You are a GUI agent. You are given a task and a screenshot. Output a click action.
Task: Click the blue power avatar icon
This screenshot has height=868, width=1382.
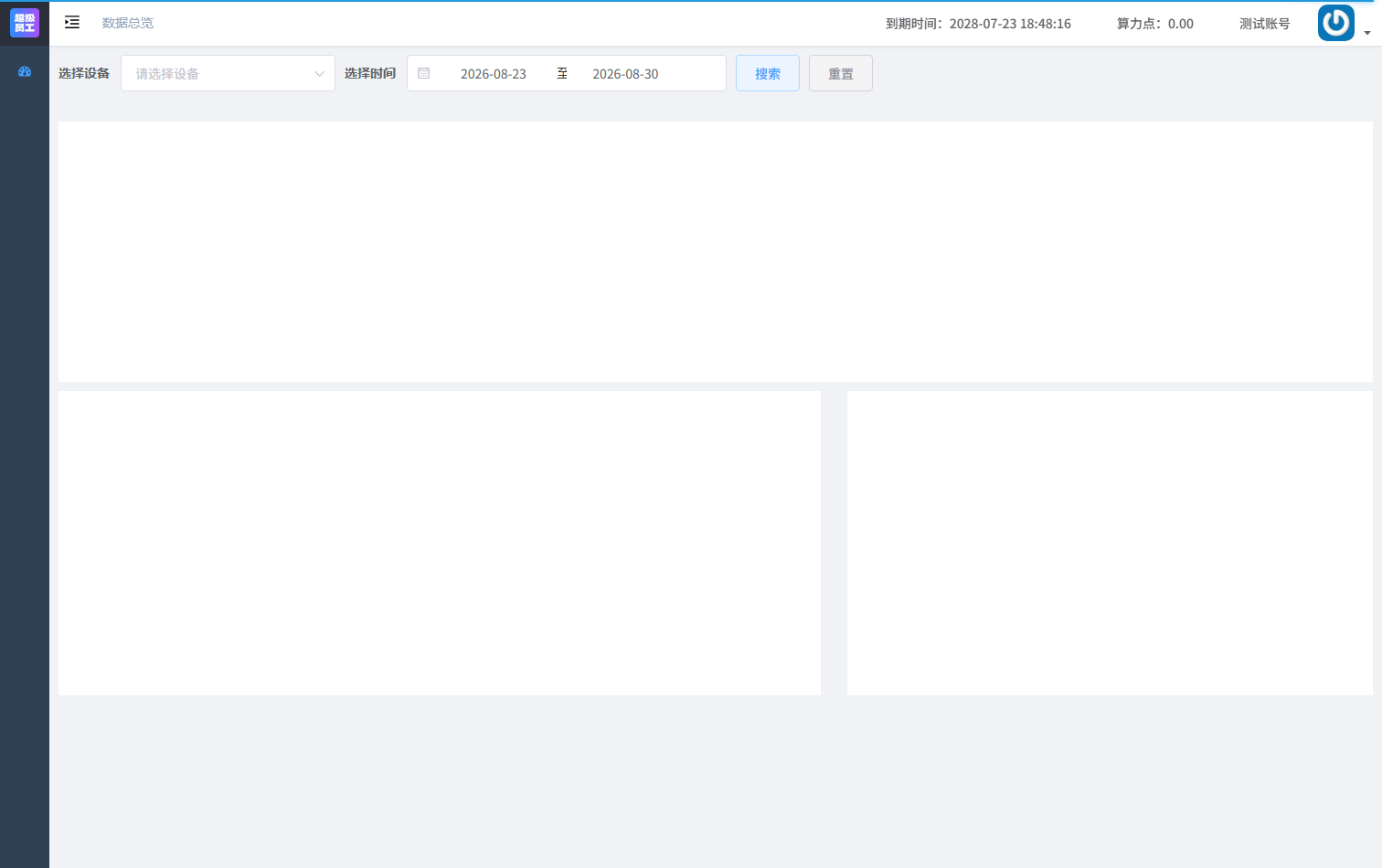tap(1336, 23)
